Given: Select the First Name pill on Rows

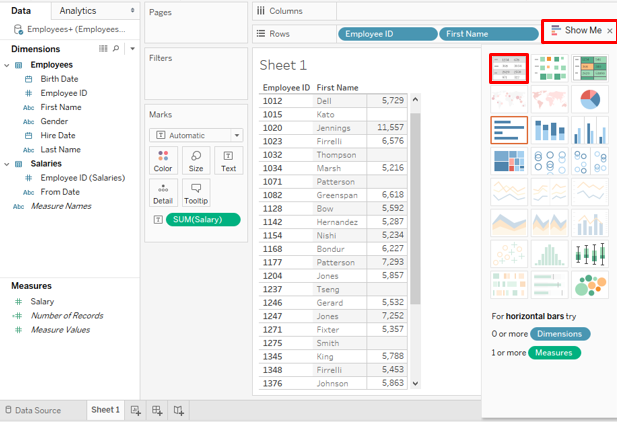Looking at the screenshot, I should 488,34.
